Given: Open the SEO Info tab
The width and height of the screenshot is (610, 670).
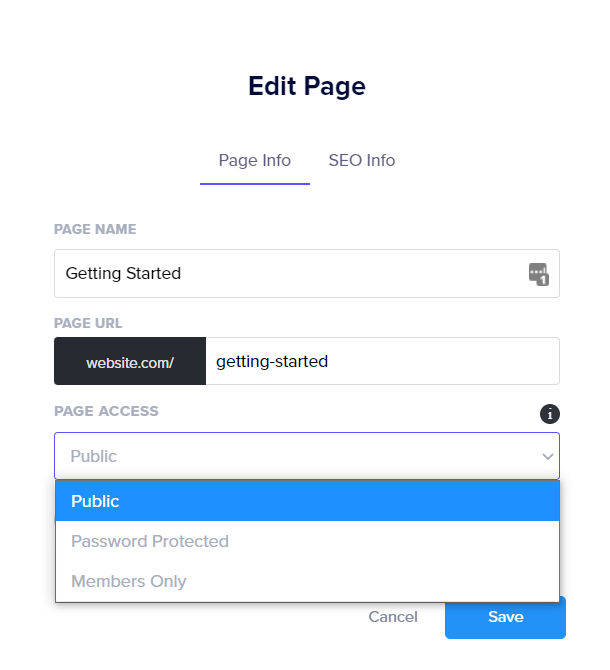Looking at the screenshot, I should click(361, 161).
